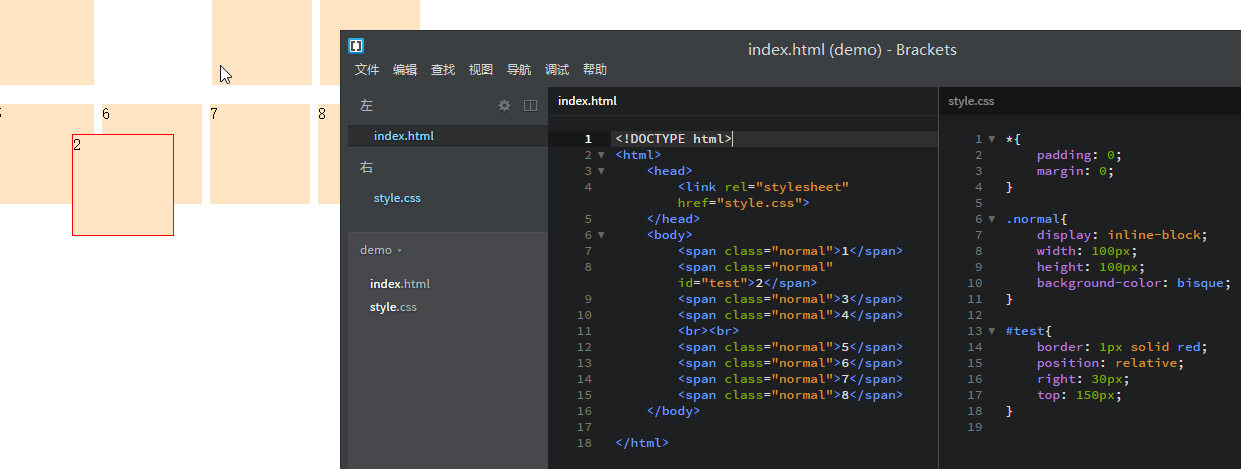Image resolution: width=1241 pixels, height=469 pixels.
Task: Open working set settings gear icon
Action: pos(504,105)
